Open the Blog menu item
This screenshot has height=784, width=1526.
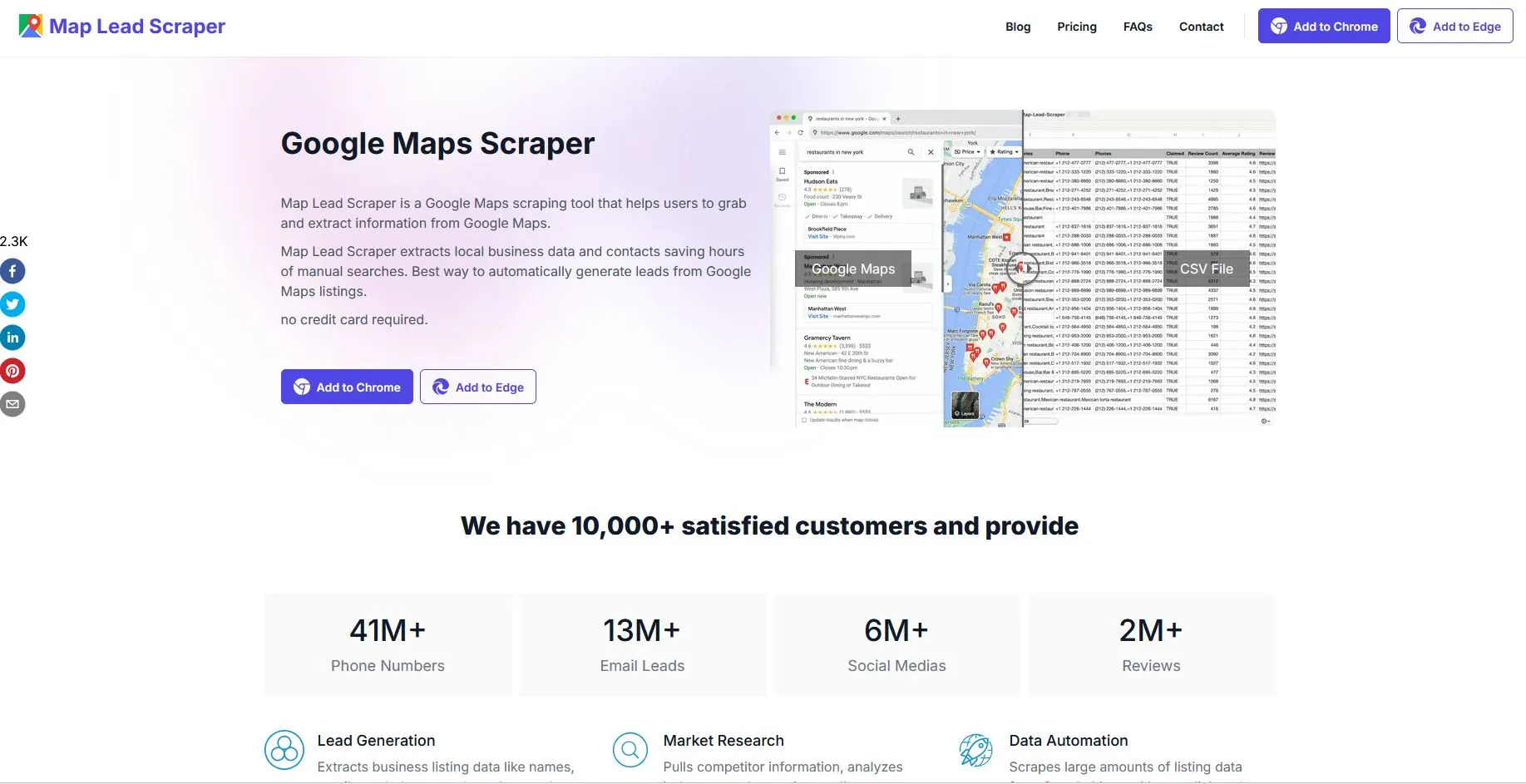click(x=1018, y=27)
